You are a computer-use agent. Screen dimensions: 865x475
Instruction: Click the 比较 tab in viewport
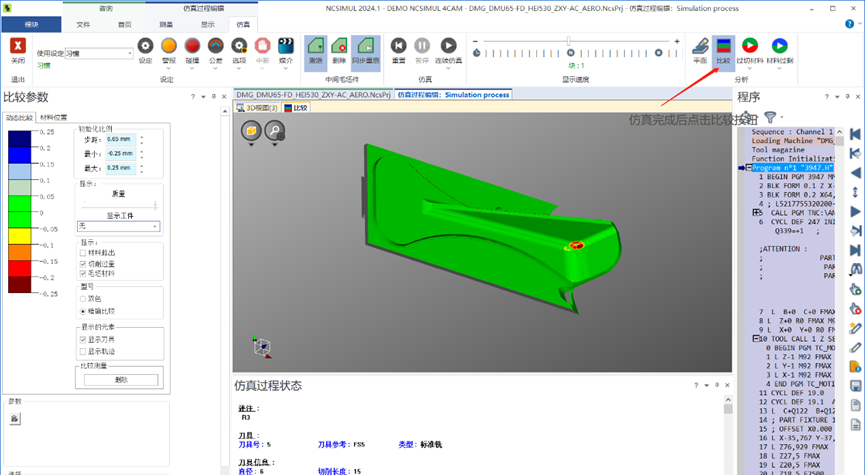coord(296,108)
